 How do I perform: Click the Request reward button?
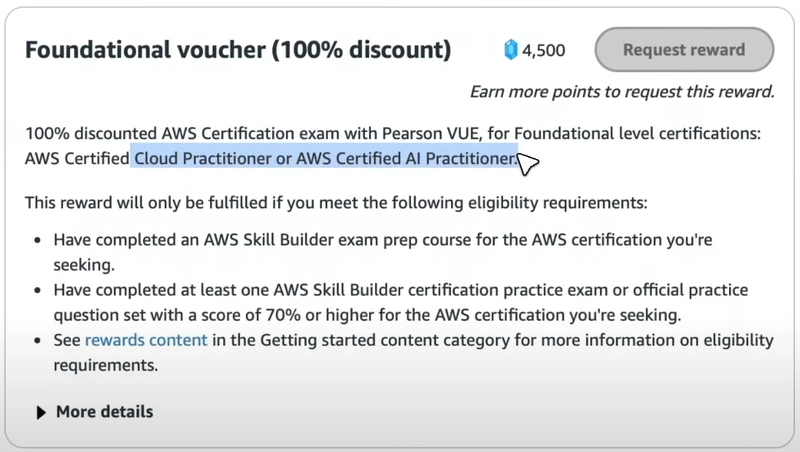(684, 49)
